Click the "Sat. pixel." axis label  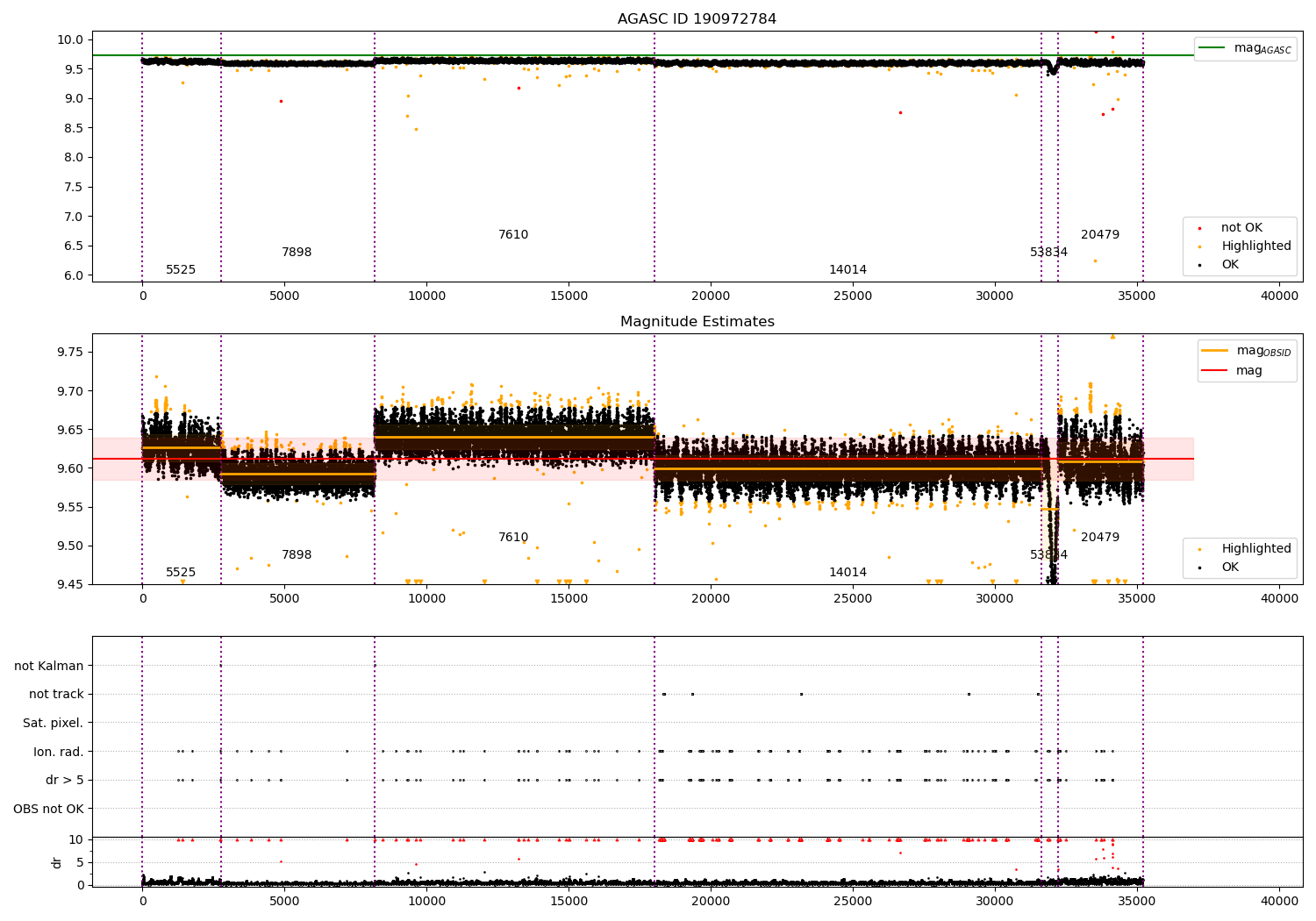(x=53, y=723)
